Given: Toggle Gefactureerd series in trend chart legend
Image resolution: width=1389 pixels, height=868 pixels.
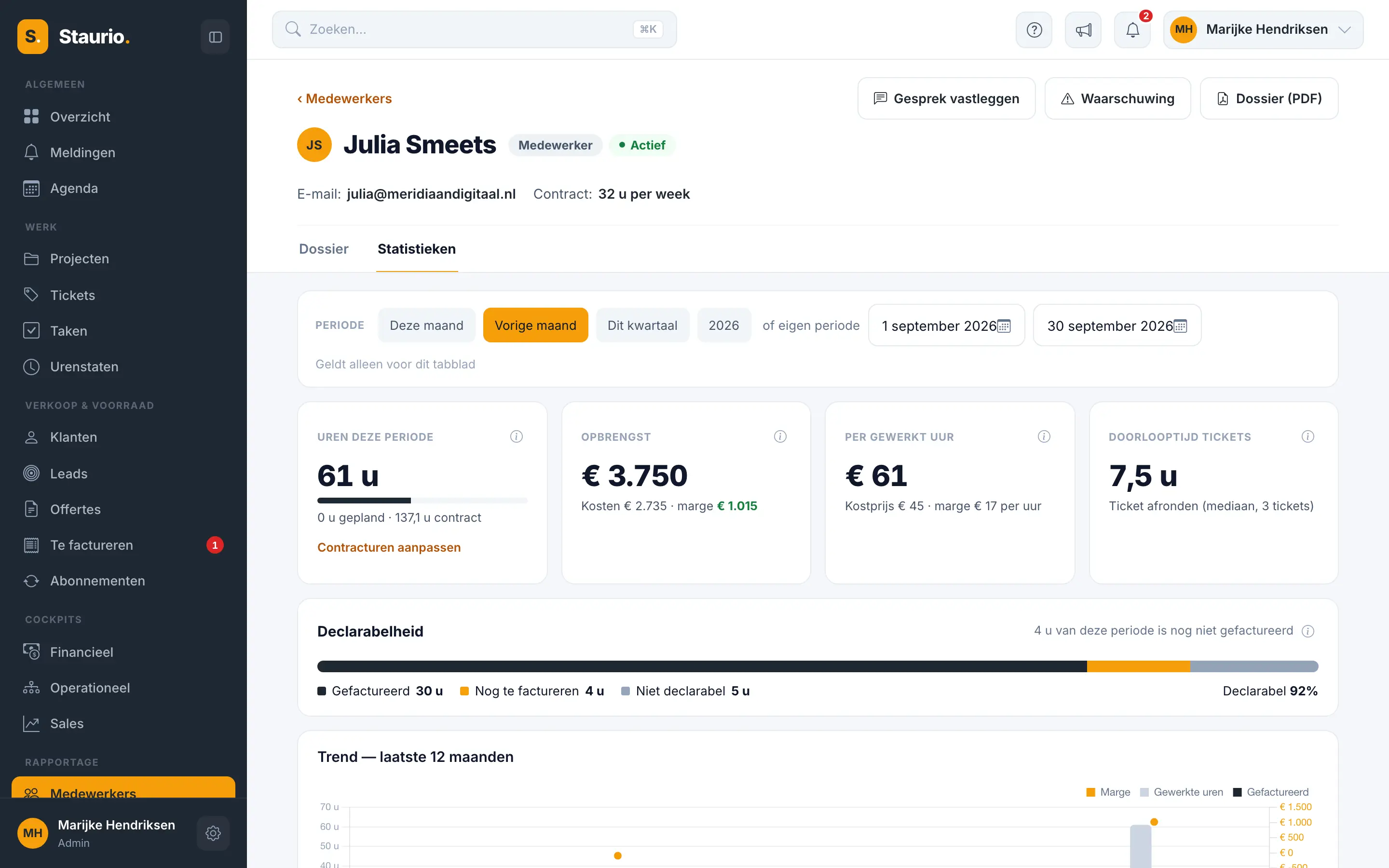Looking at the screenshot, I should pyautogui.click(x=1271, y=792).
